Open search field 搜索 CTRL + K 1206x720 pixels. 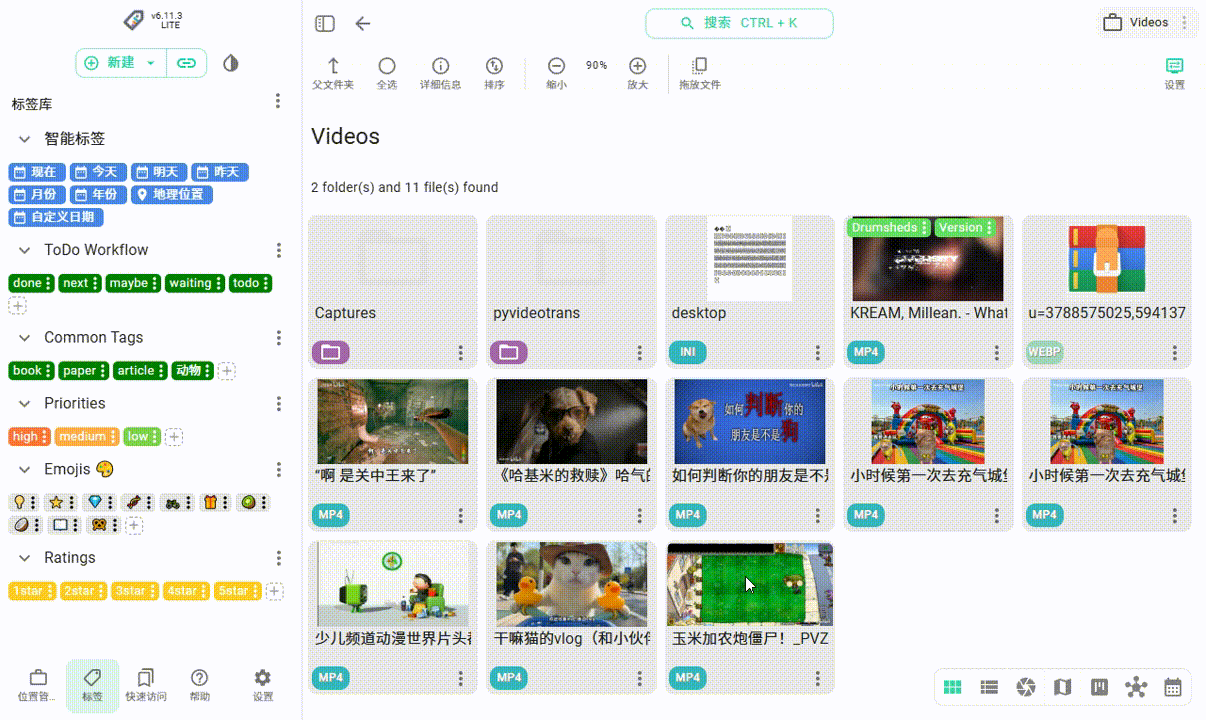tap(739, 23)
